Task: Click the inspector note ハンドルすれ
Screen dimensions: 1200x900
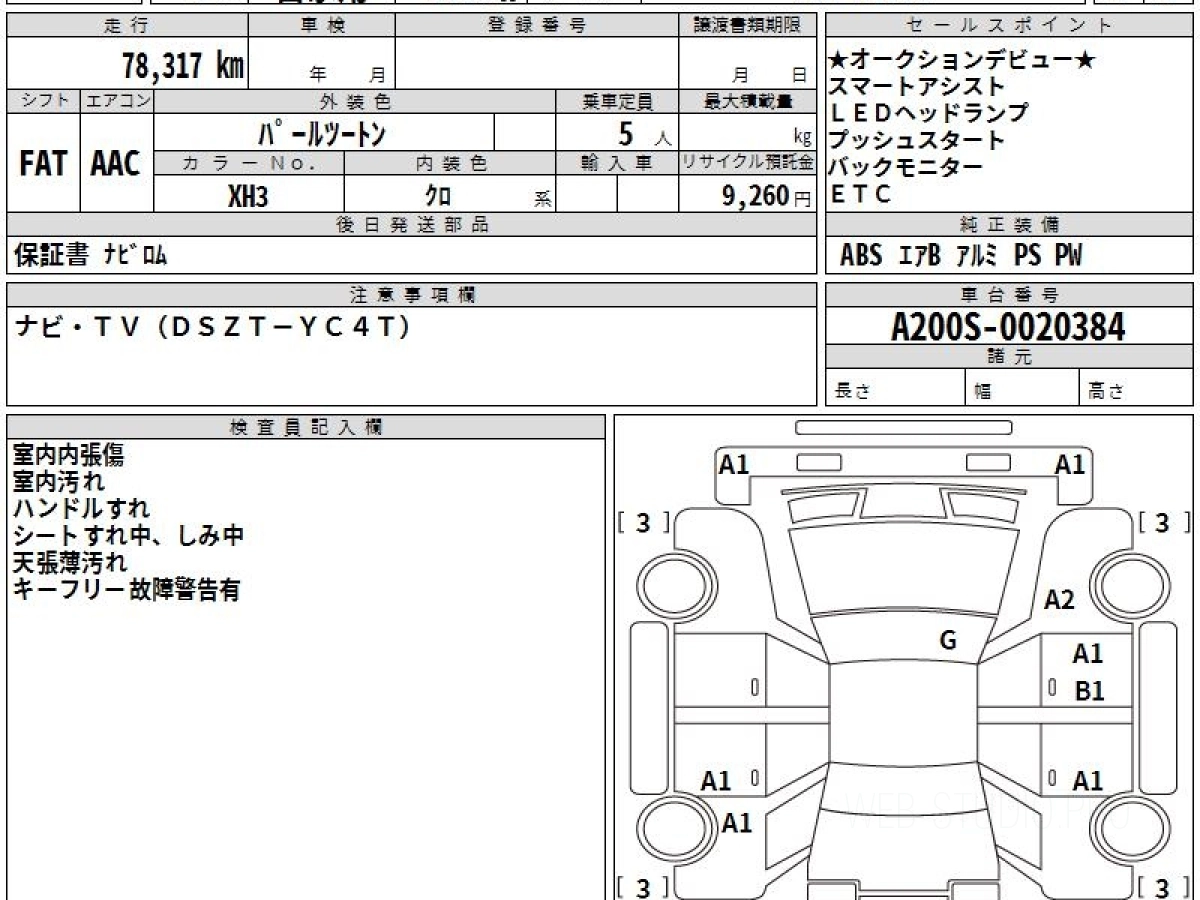Action: tap(81, 509)
